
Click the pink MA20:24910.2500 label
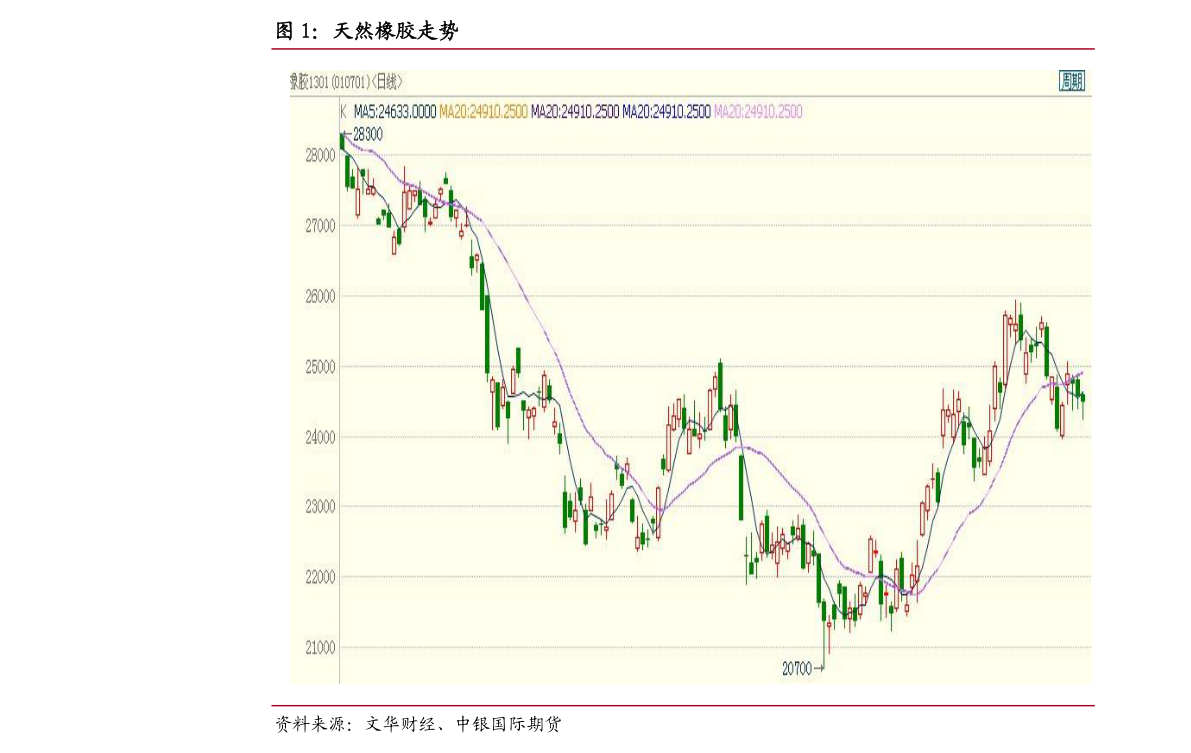click(758, 112)
